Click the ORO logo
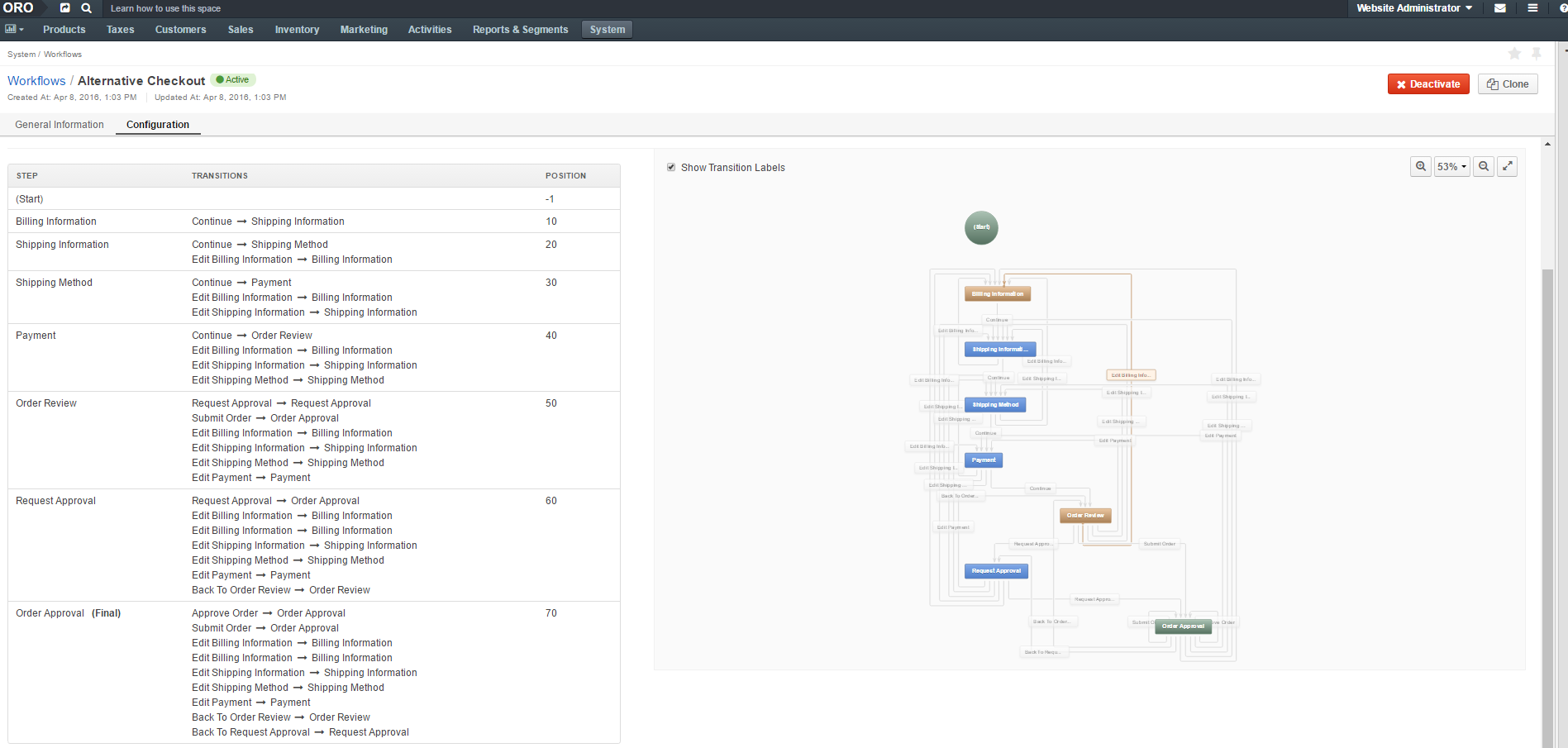 (x=18, y=8)
